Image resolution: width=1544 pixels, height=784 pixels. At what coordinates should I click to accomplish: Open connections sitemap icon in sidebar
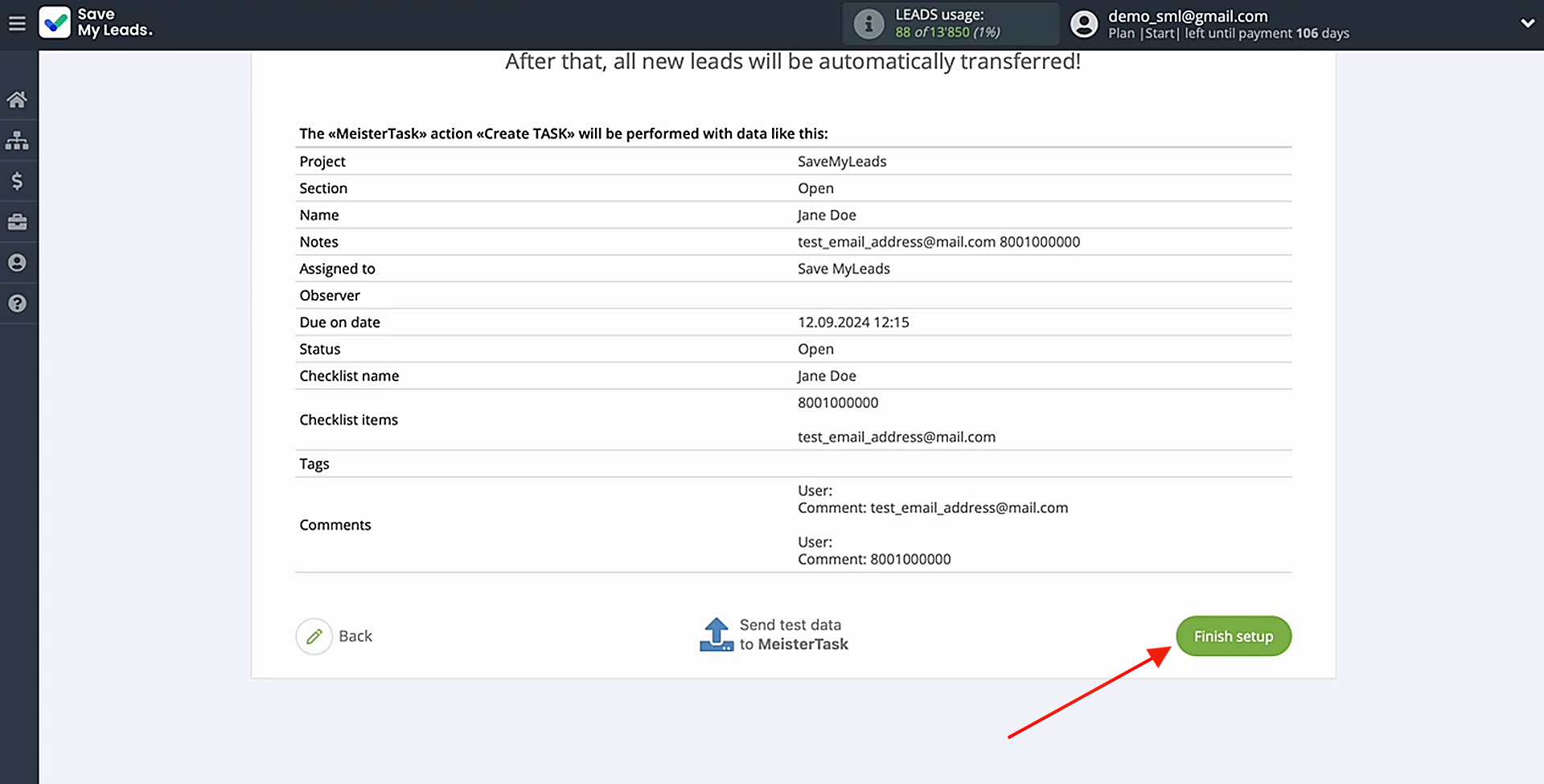tap(17, 141)
